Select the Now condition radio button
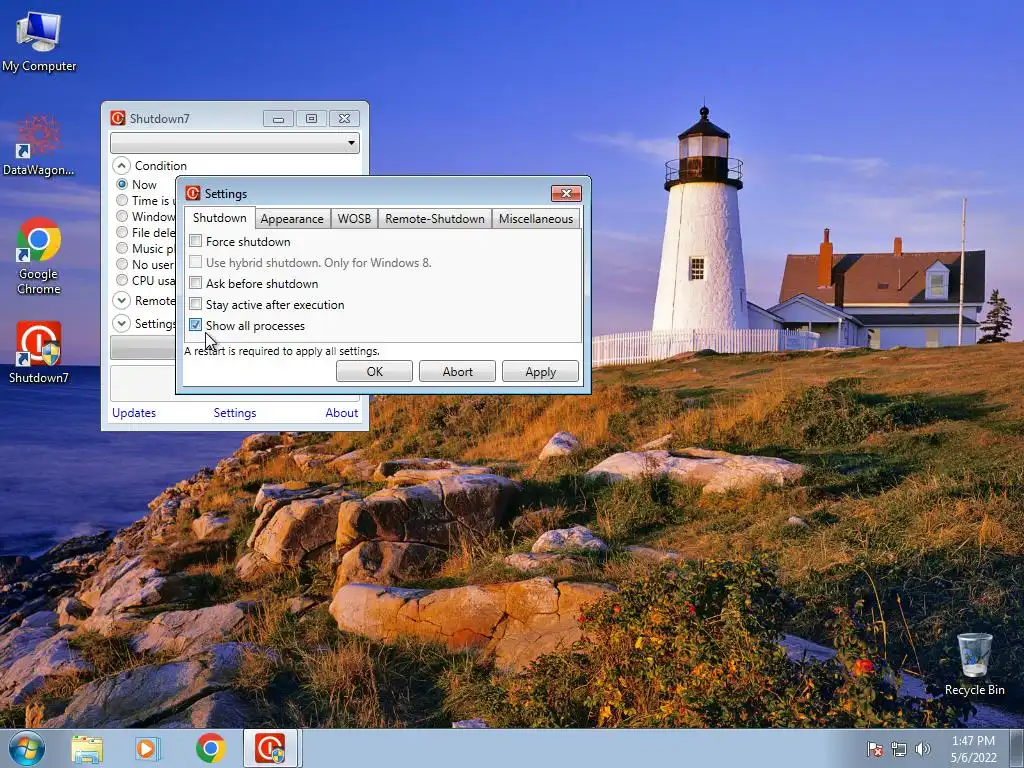 [122, 184]
